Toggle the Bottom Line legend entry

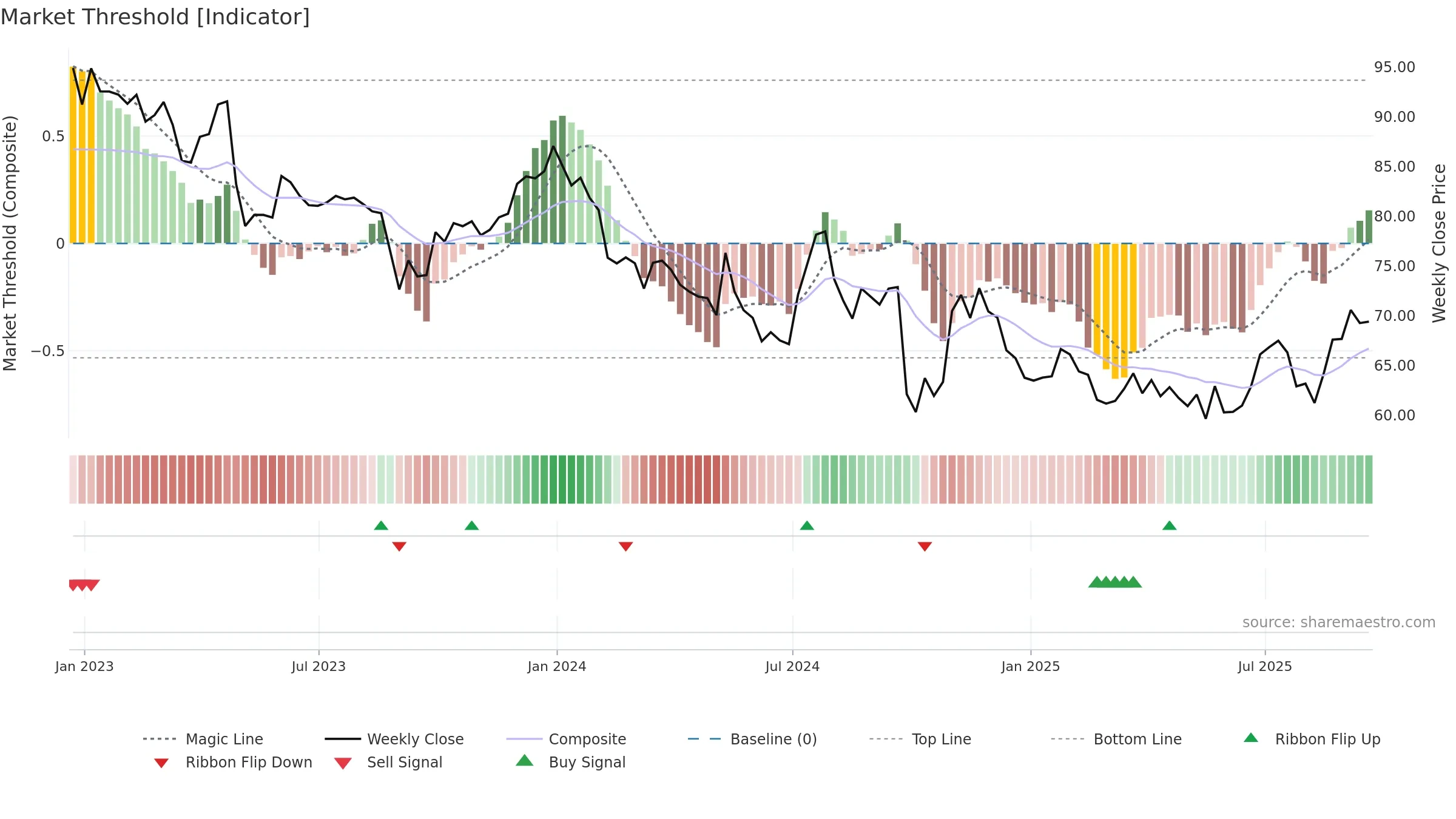[1116, 739]
